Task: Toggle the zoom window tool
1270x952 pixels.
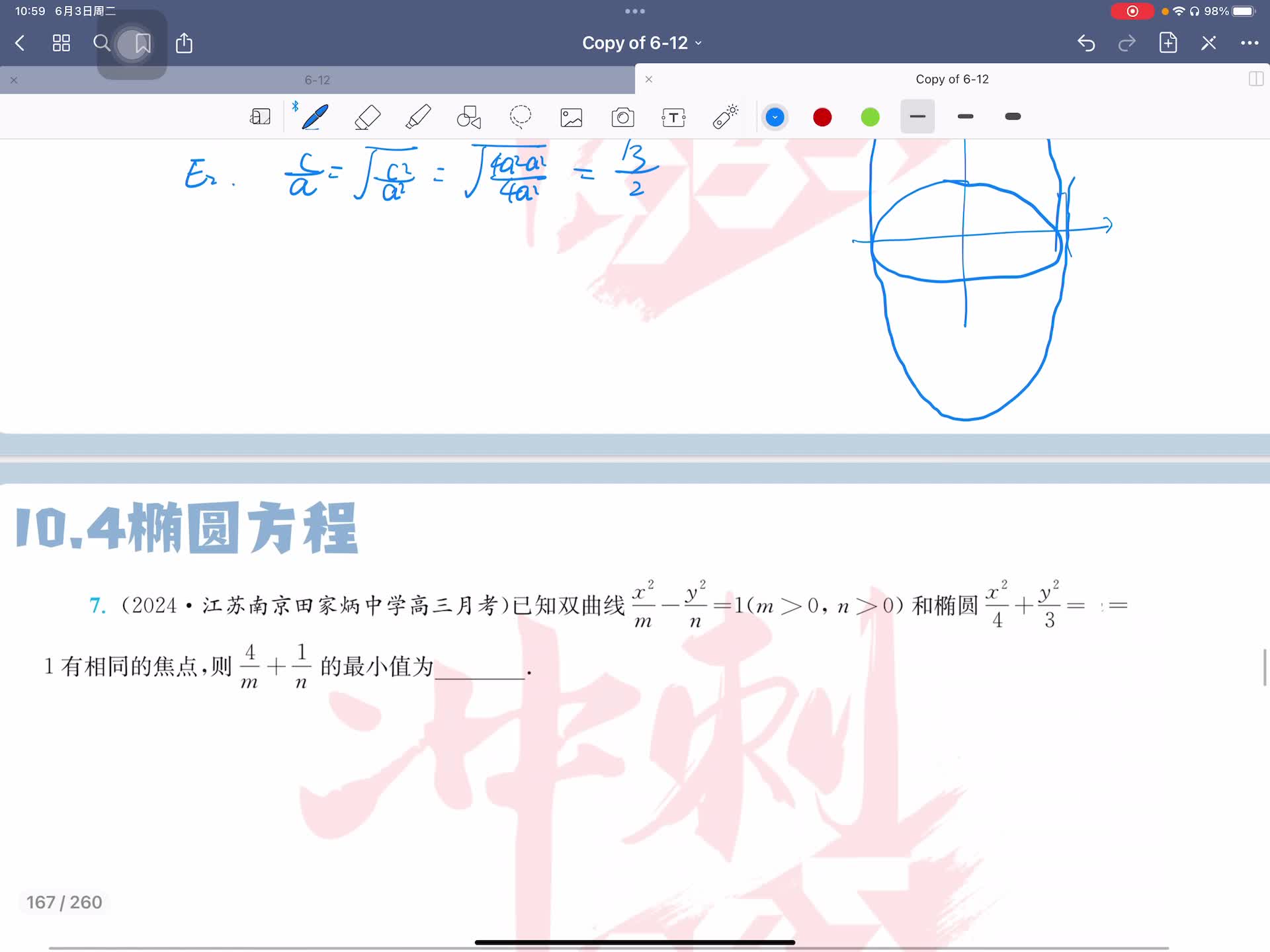Action: click(260, 117)
